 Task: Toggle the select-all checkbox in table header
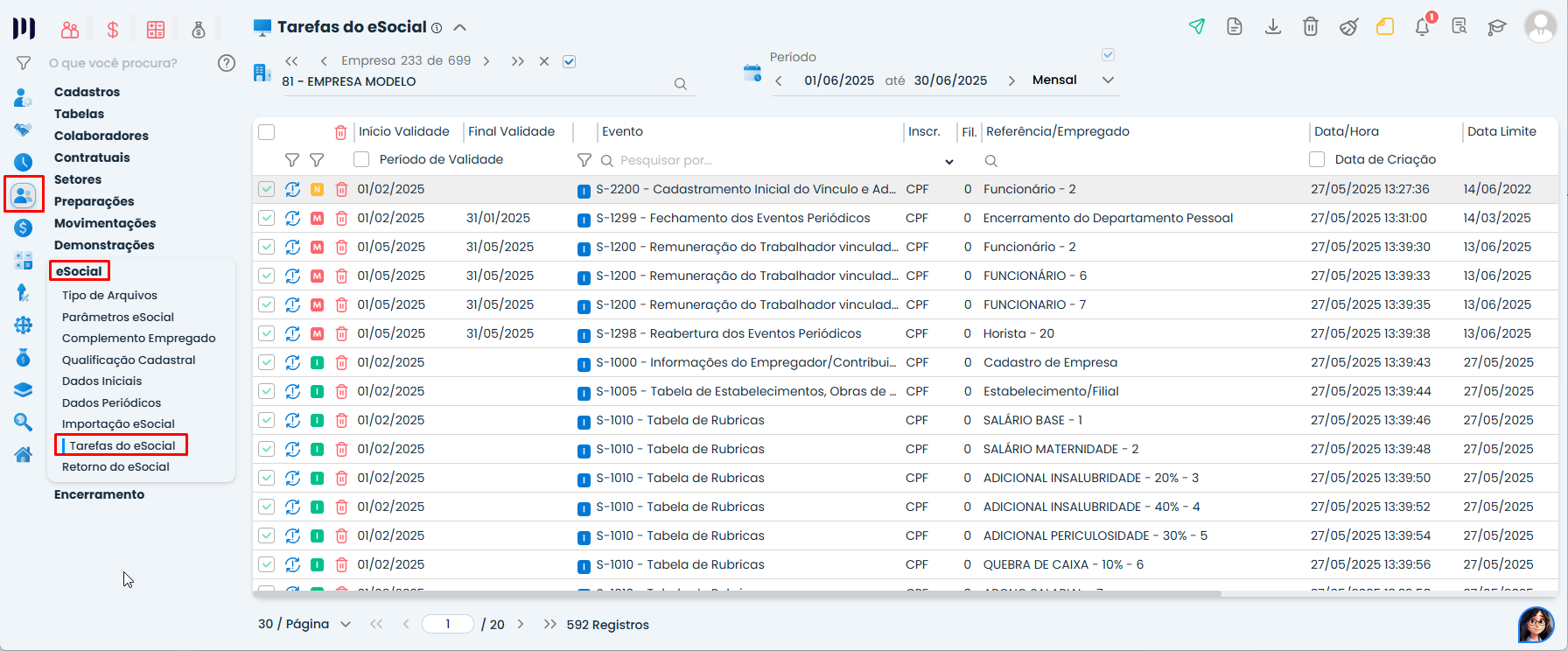point(267,132)
